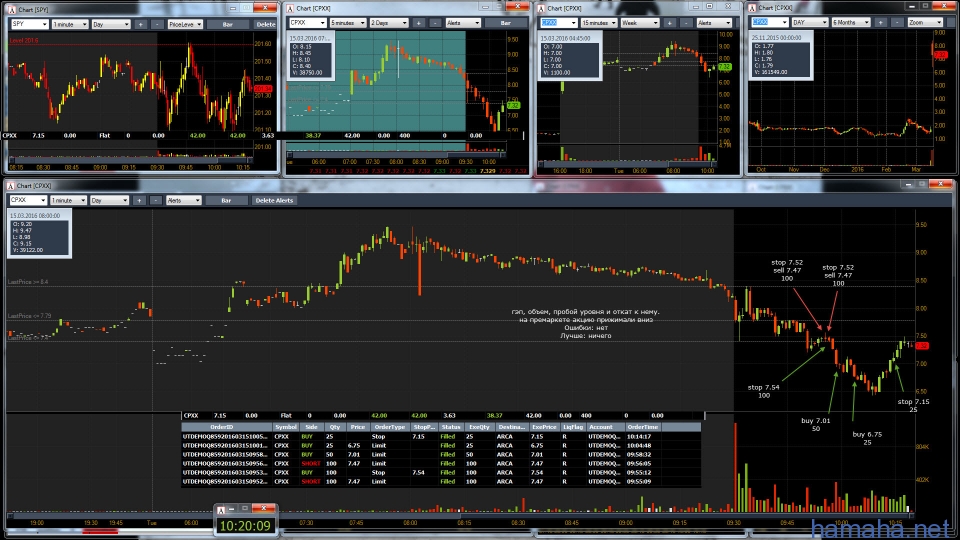
Task: Click minus in the 5 minutes CPXX chart
Action: point(435,23)
